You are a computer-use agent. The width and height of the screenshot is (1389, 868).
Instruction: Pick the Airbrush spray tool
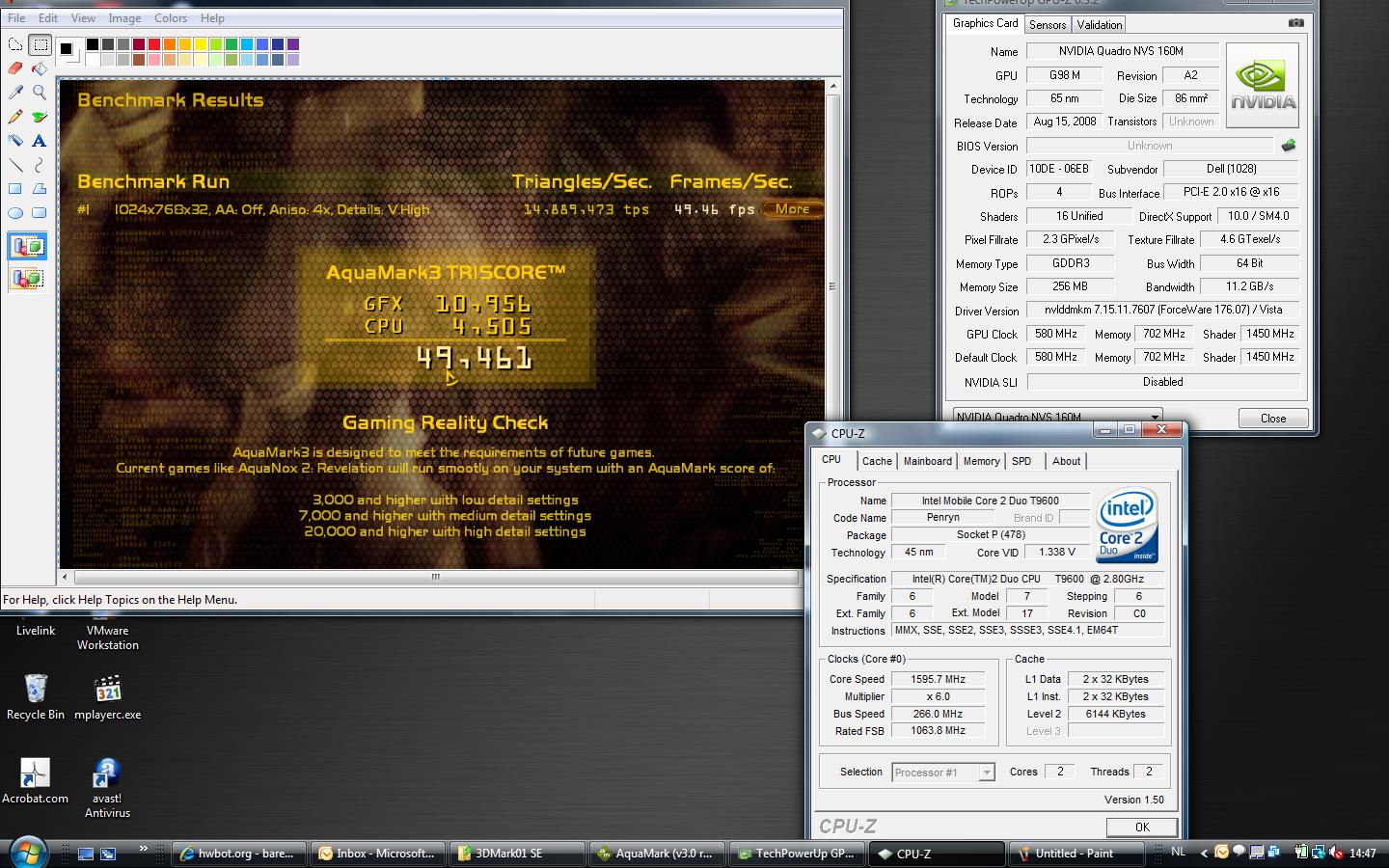(15, 141)
